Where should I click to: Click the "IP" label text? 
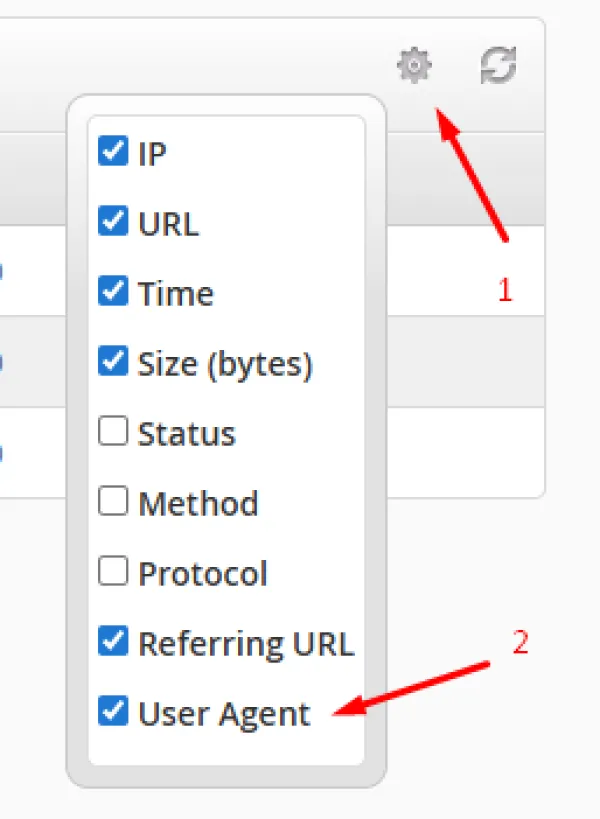tap(152, 154)
